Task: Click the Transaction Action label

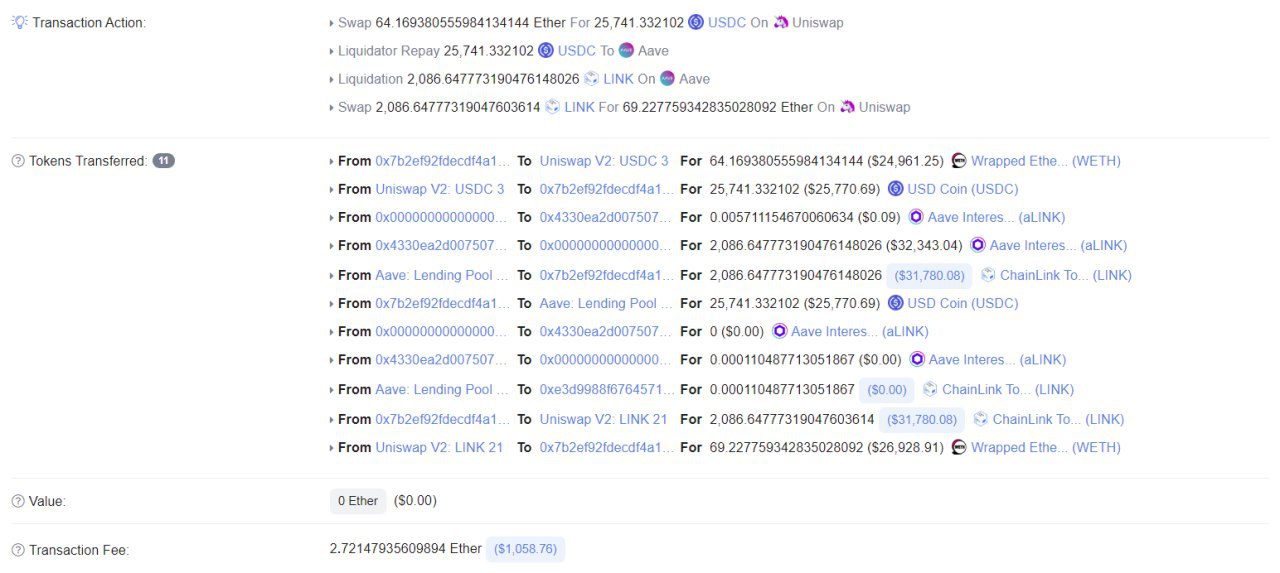Action: 89,22
